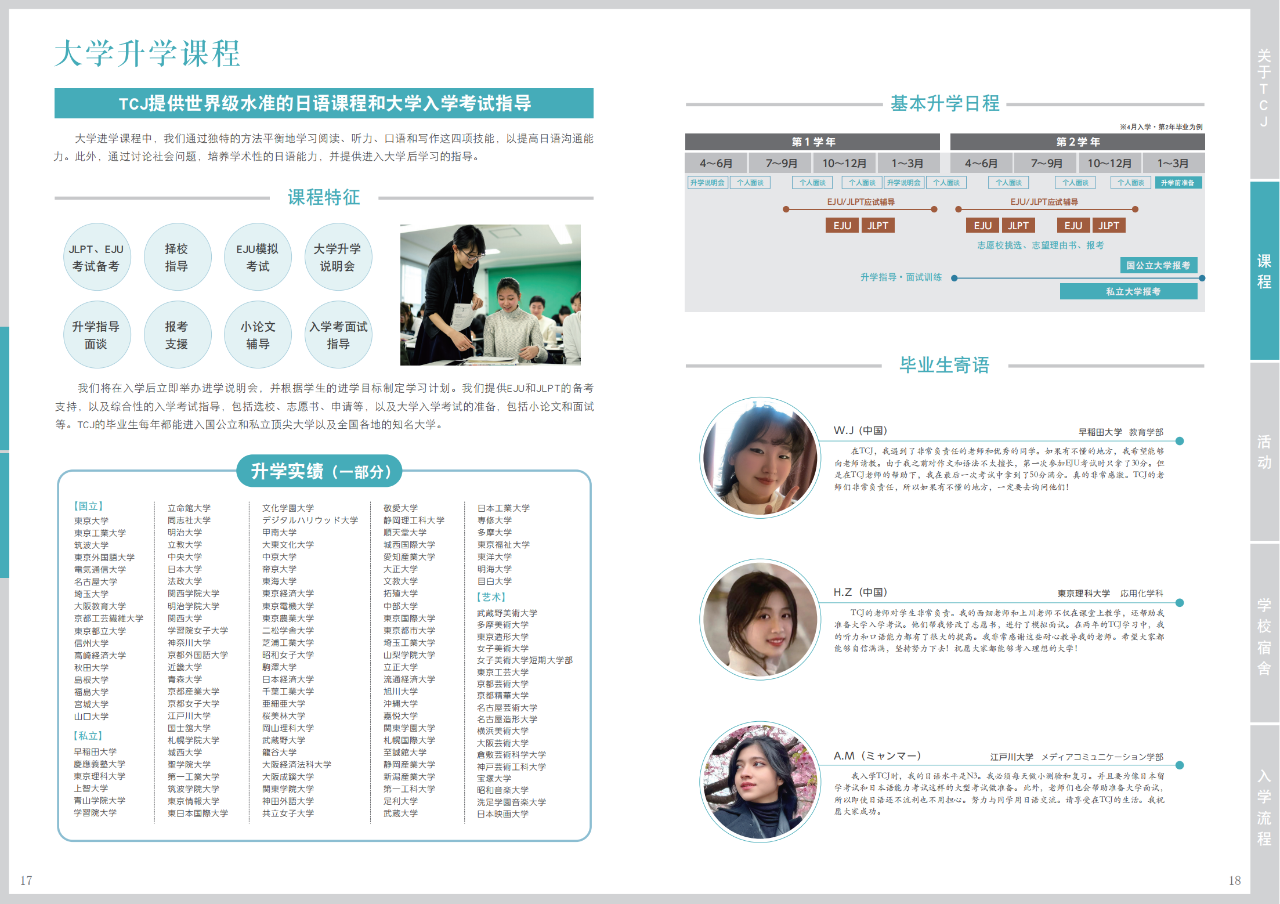The height and width of the screenshot is (904, 1280).
Task: Click the 升学指导面谈 circle
Action: coord(96,335)
